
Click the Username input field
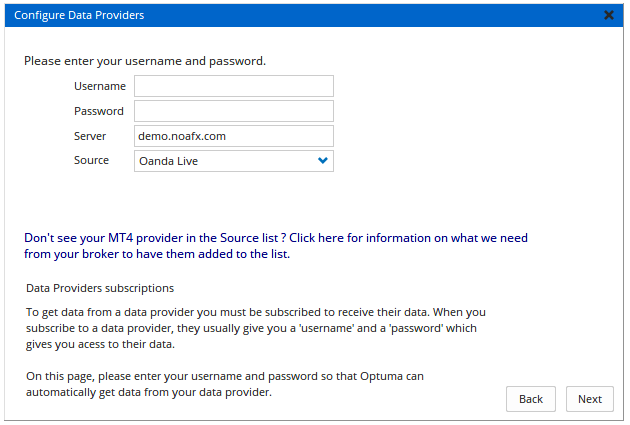(x=233, y=86)
